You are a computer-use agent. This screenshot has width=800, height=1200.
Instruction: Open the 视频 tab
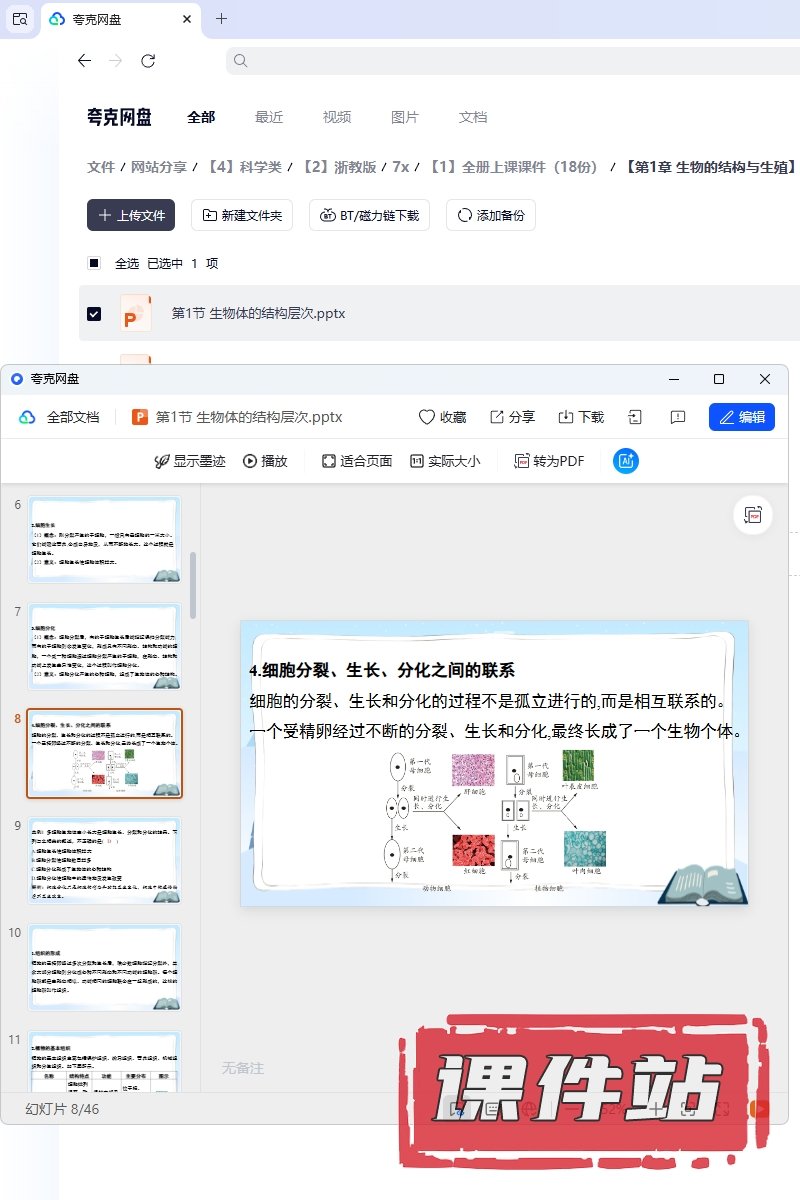pyautogui.click(x=337, y=117)
